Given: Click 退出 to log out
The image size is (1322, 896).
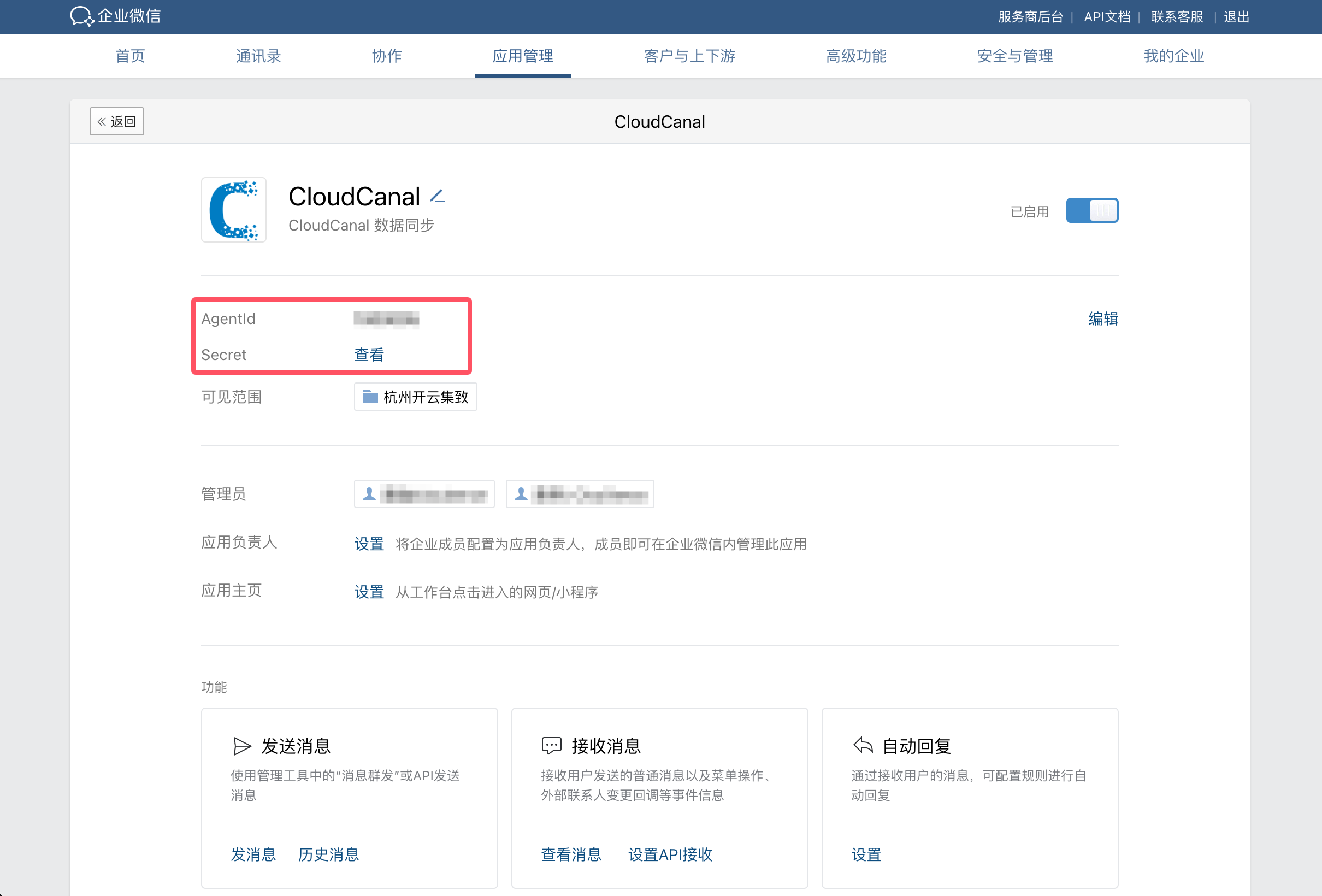Looking at the screenshot, I should (1236, 16).
